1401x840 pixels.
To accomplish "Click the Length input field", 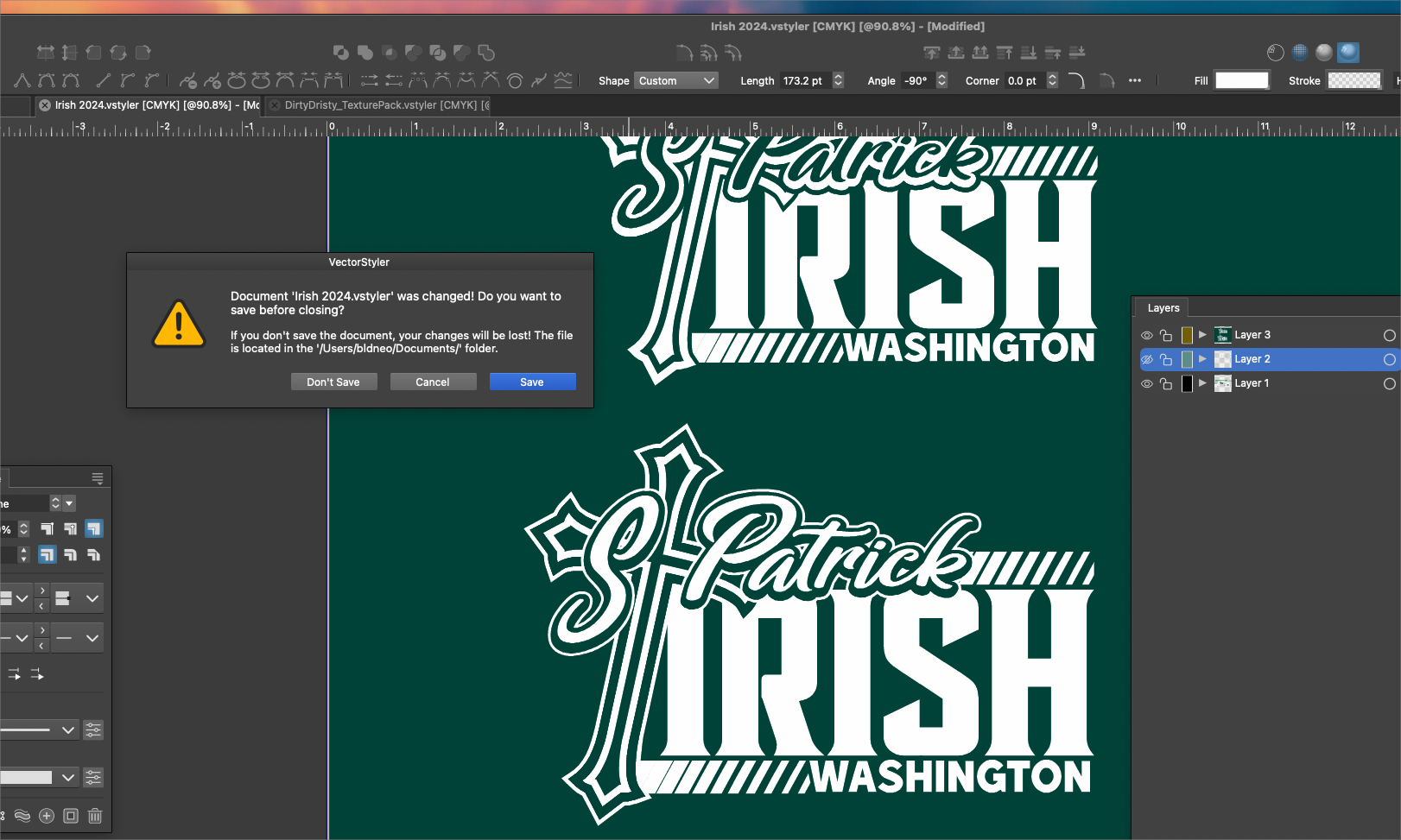I will point(804,80).
